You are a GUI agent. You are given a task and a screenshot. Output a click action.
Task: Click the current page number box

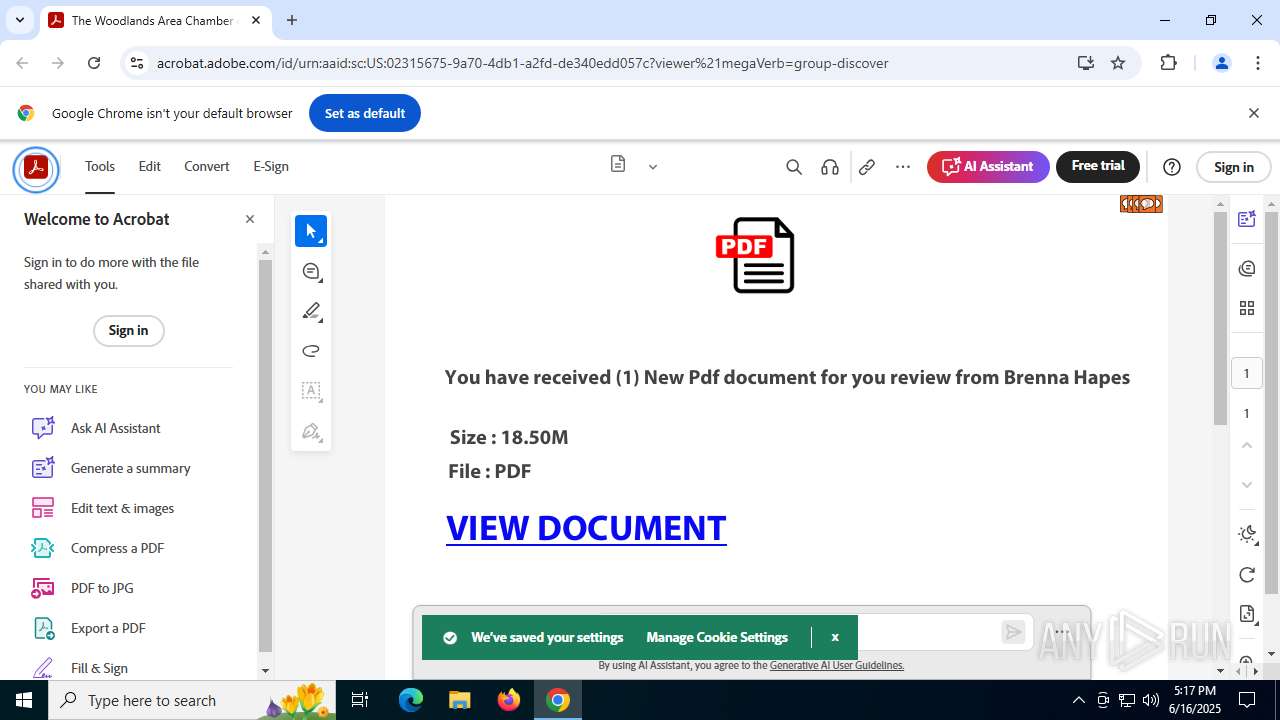coord(1246,373)
